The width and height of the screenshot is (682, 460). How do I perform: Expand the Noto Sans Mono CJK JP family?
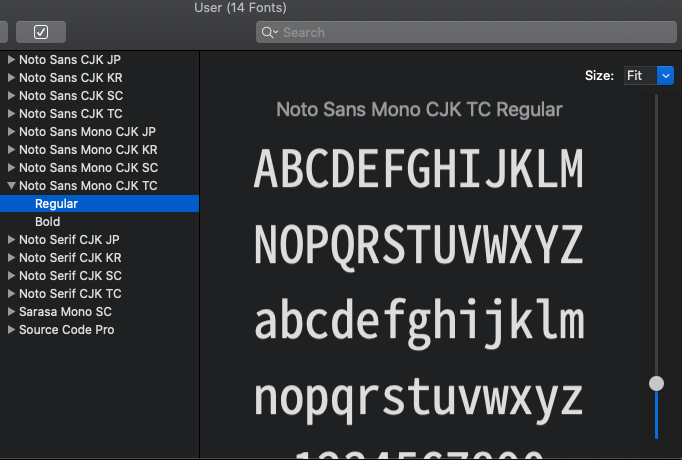(12, 131)
